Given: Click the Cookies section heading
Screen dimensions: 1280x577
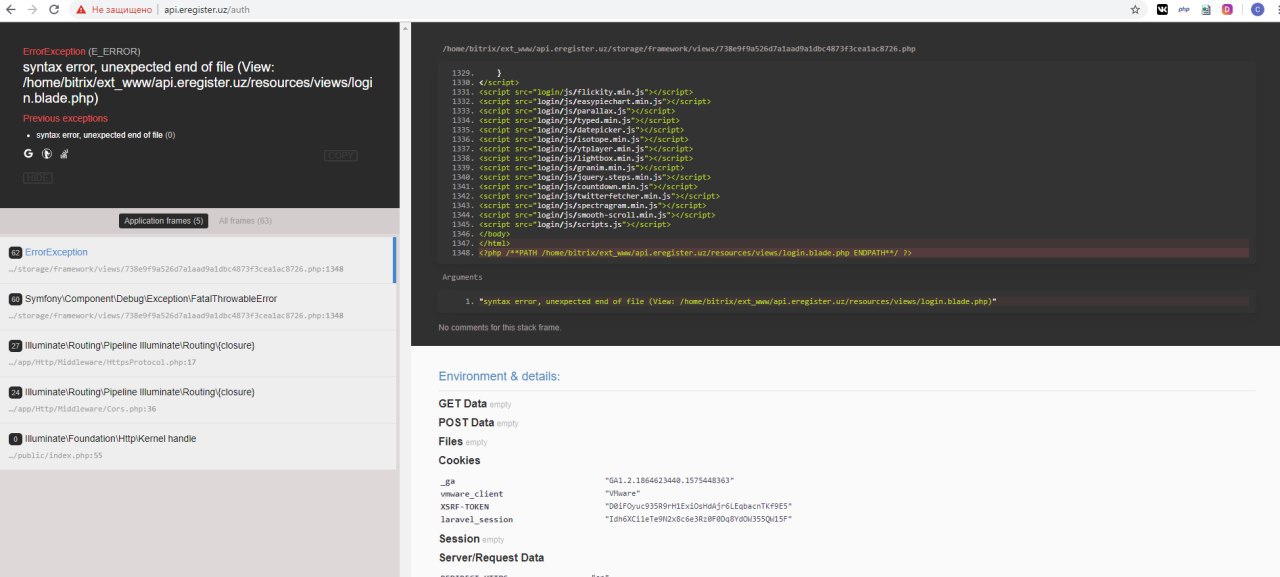Looking at the screenshot, I should [459, 460].
